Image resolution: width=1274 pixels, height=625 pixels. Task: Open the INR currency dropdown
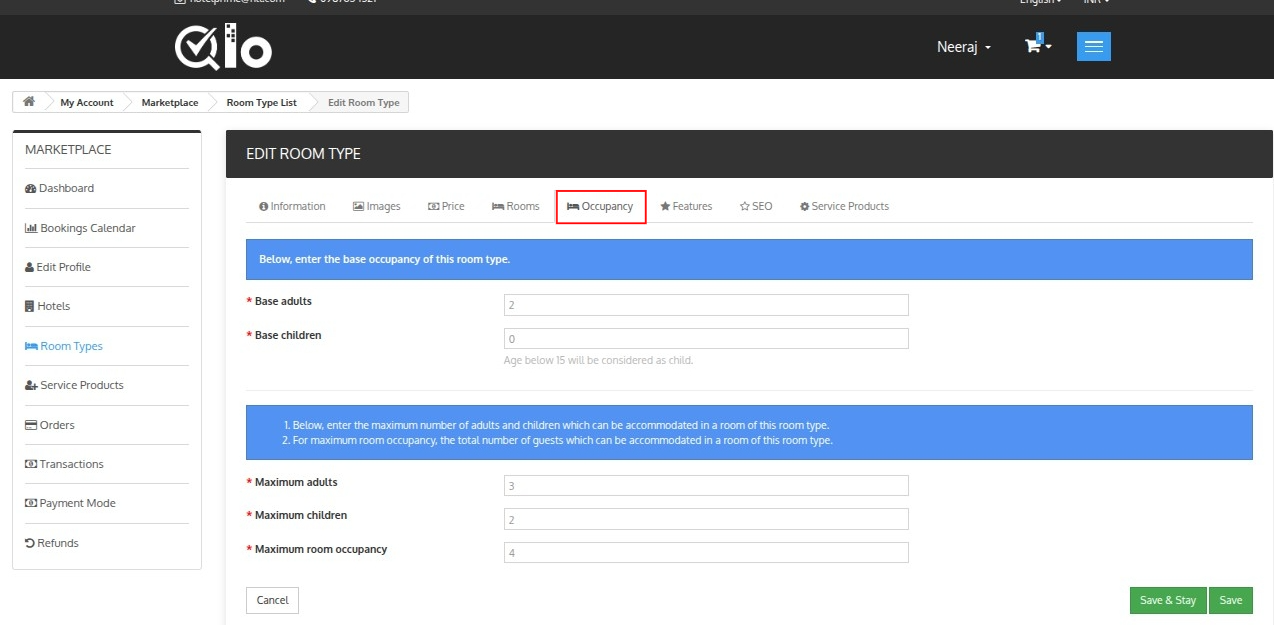pos(1096,2)
